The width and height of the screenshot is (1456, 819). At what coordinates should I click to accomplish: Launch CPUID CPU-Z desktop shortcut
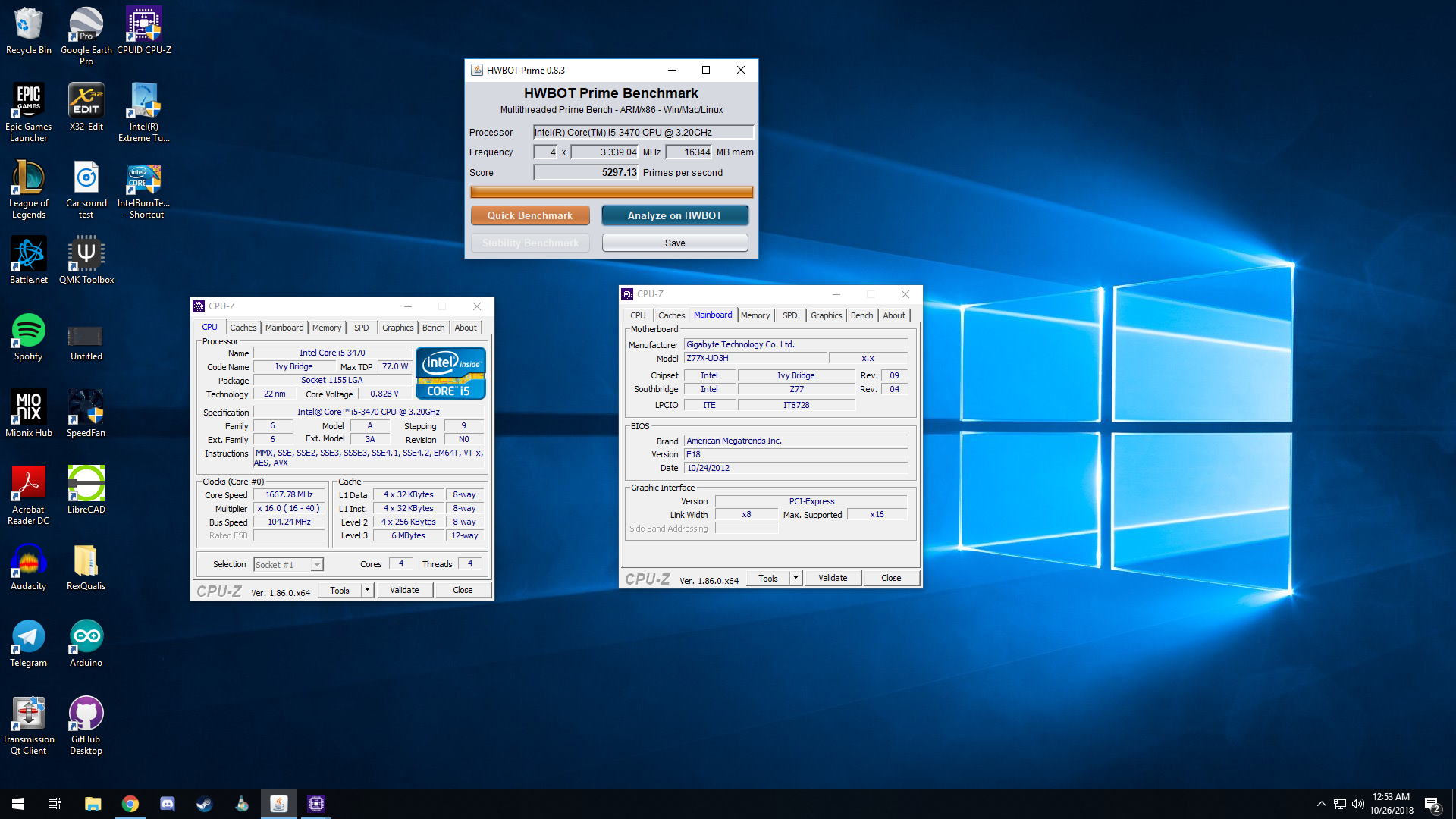(144, 31)
